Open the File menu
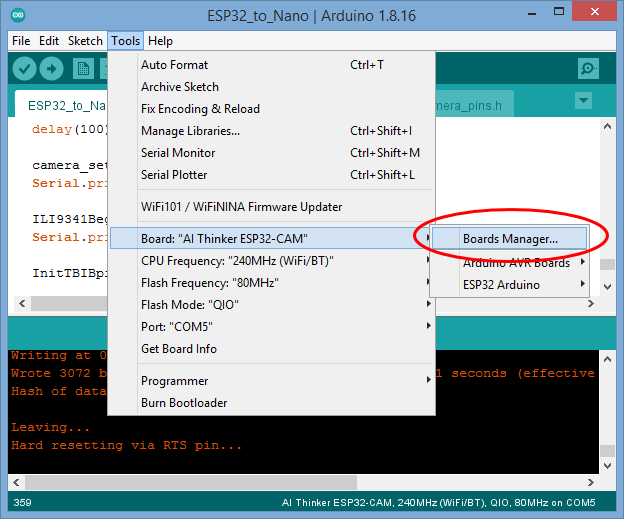The width and height of the screenshot is (624, 519). pyautogui.click(x=21, y=41)
